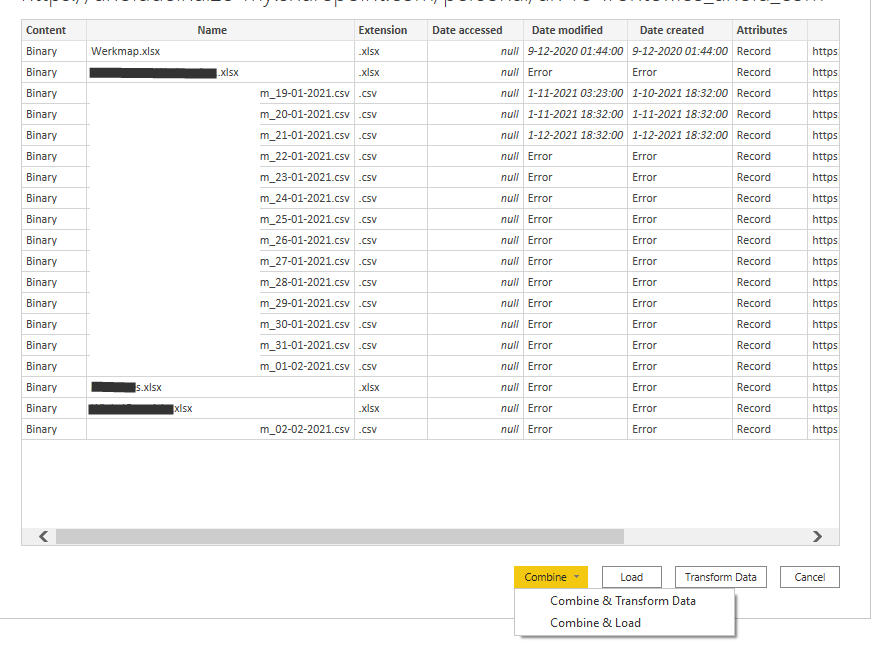
Task: Click the m_01-02-2021.csv file name
Action: [304, 367]
